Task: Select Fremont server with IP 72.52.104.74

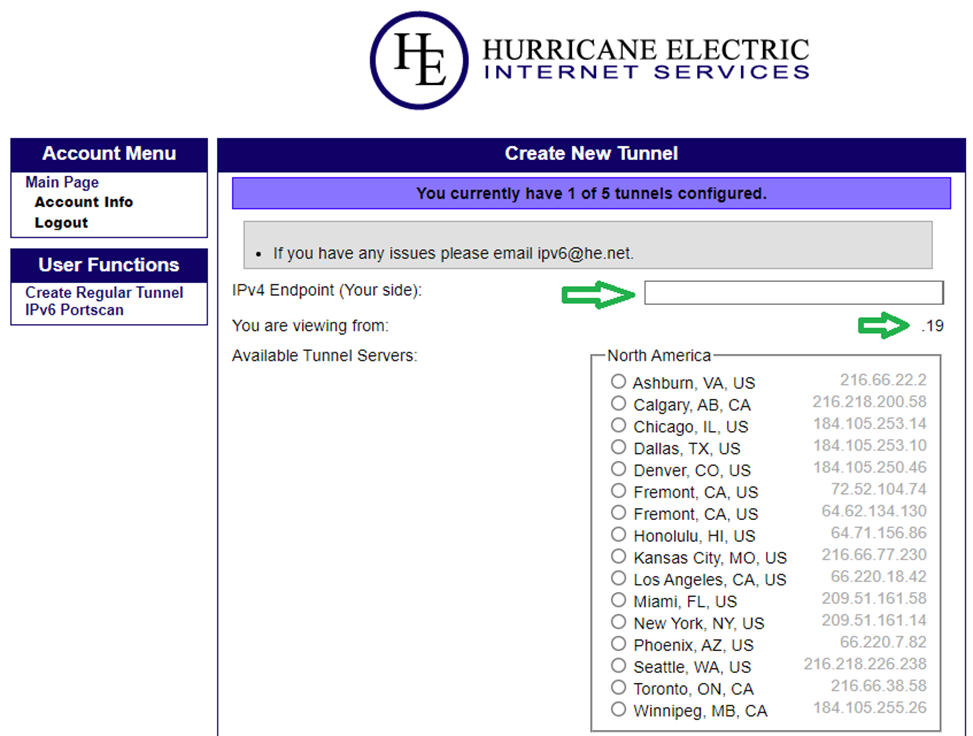Action: [x=618, y=490]
